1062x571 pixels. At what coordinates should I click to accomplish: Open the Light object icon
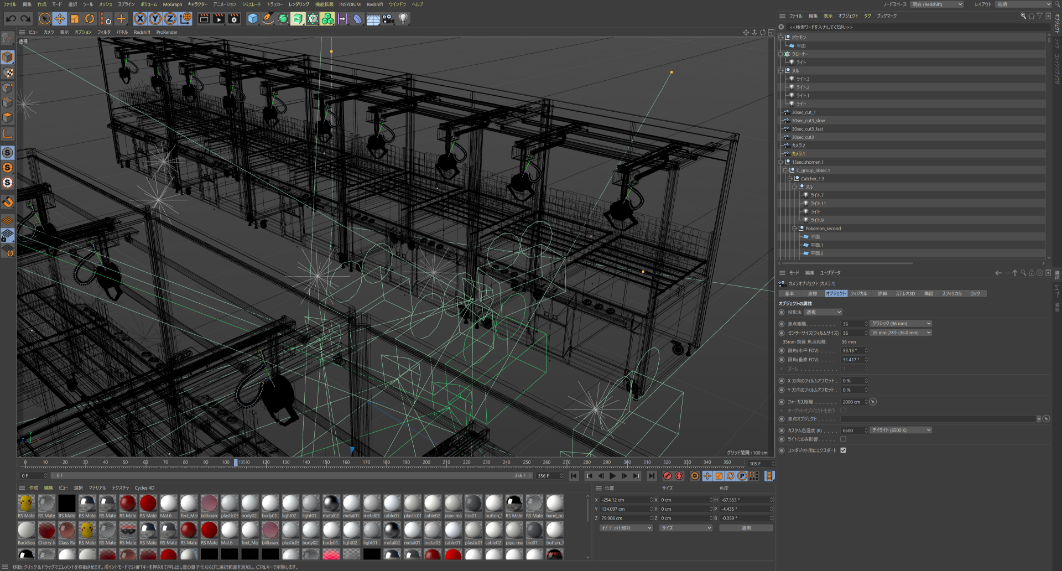(403, 19)
